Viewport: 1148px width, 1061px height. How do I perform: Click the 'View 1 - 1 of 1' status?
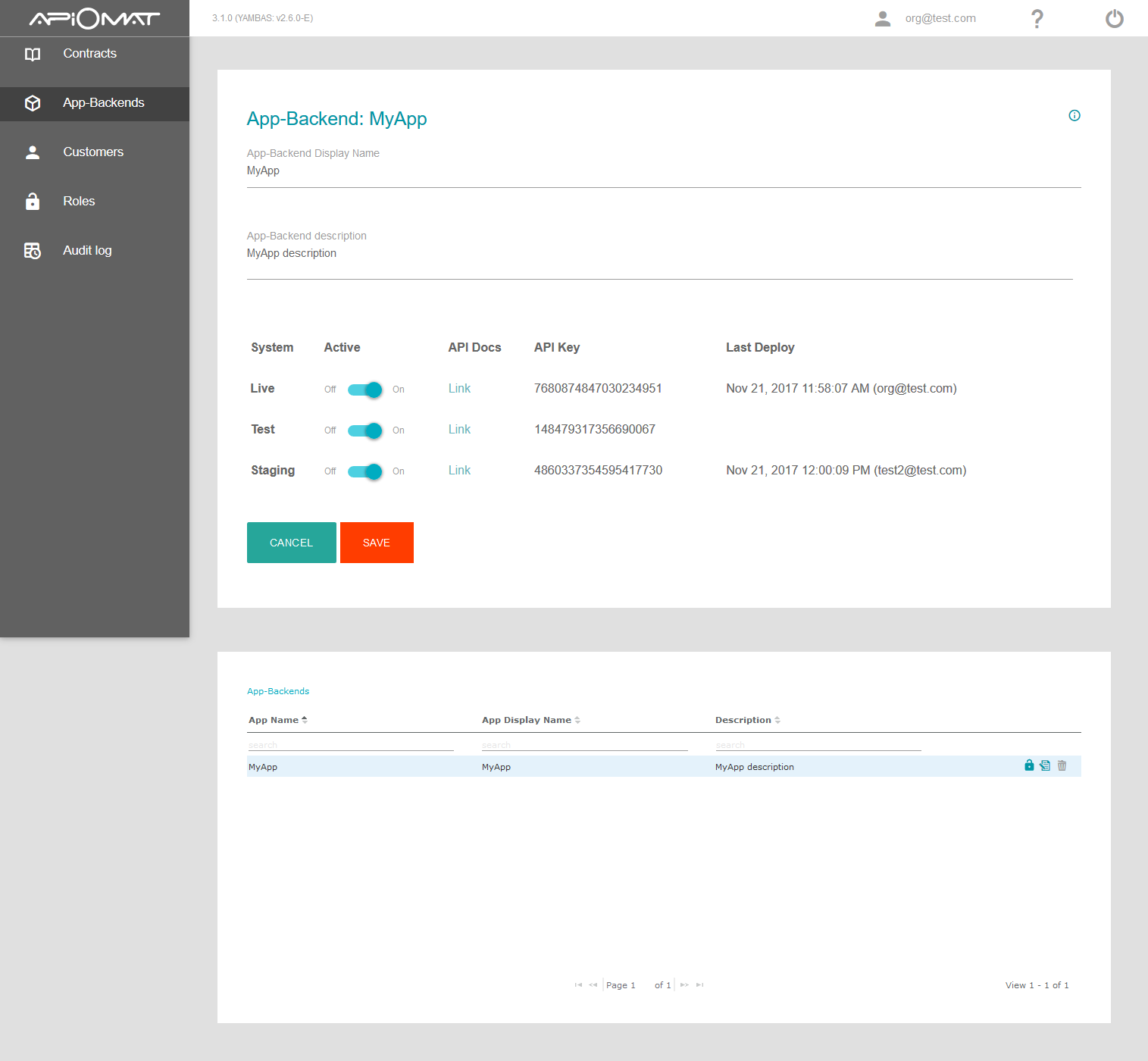[1037, 985]
